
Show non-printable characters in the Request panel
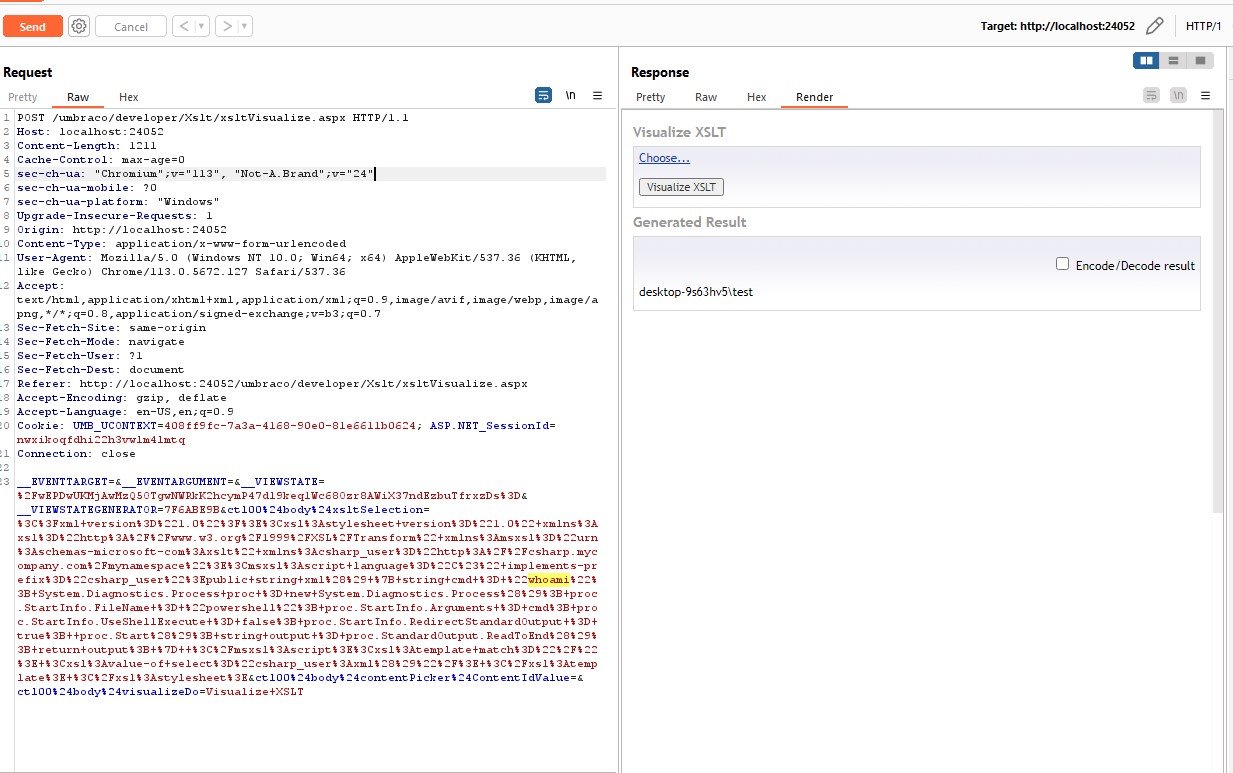571,96
